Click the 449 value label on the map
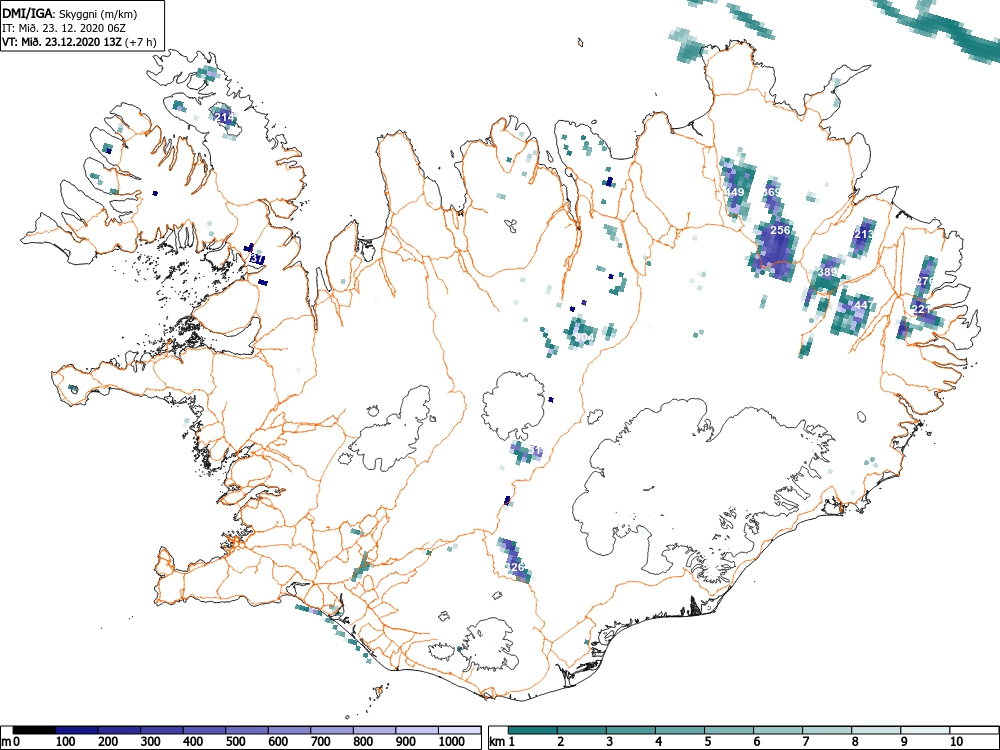Screen dimensions: 1000x750 pos(734,192)
